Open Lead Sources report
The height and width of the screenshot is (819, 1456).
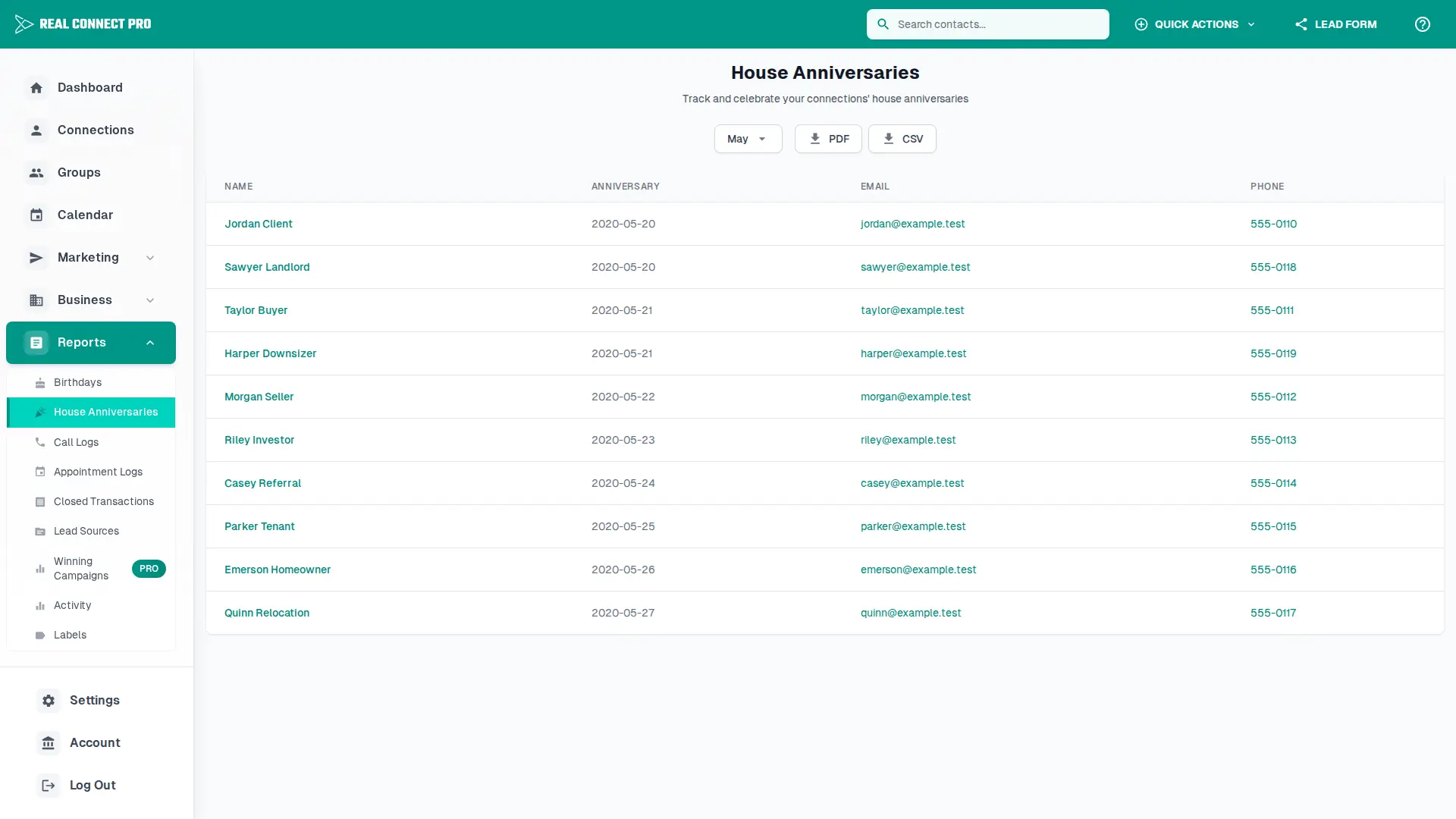[x=91, y=532]
